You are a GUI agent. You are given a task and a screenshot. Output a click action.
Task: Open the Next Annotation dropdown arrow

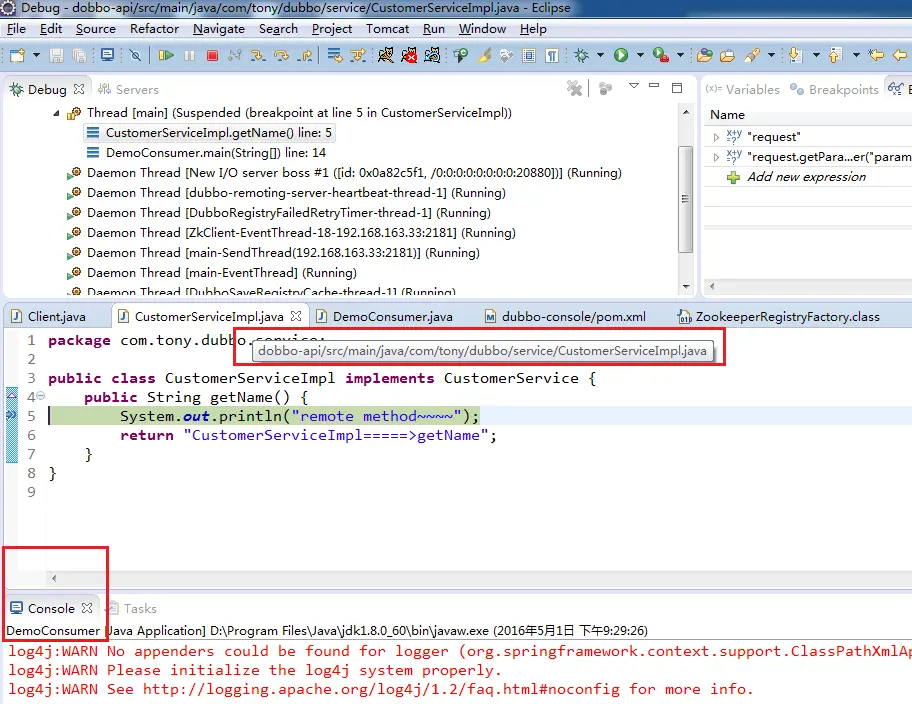(x=816, y=55)
